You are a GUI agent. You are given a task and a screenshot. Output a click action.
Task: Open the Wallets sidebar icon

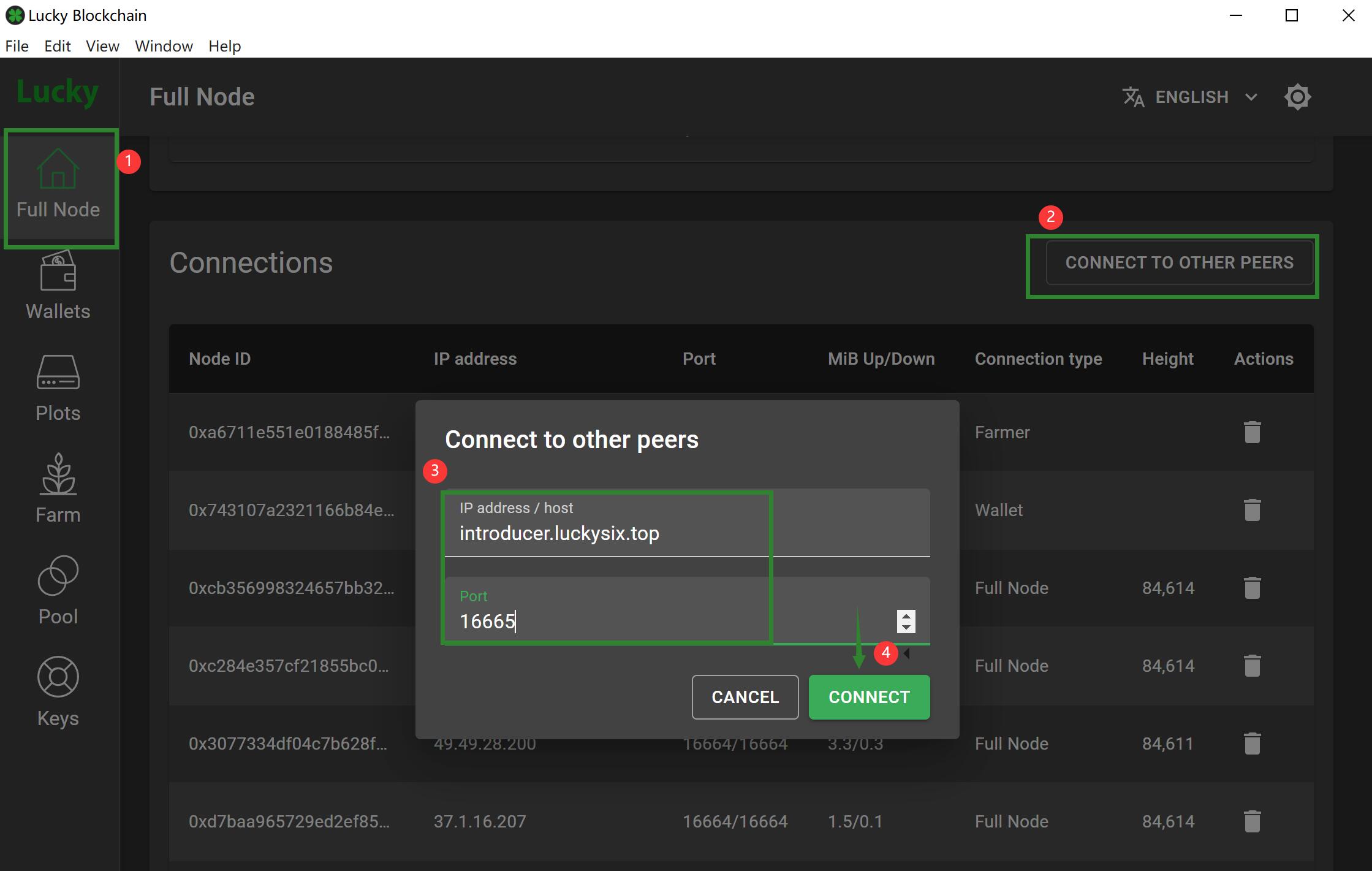tap(58, 272)
